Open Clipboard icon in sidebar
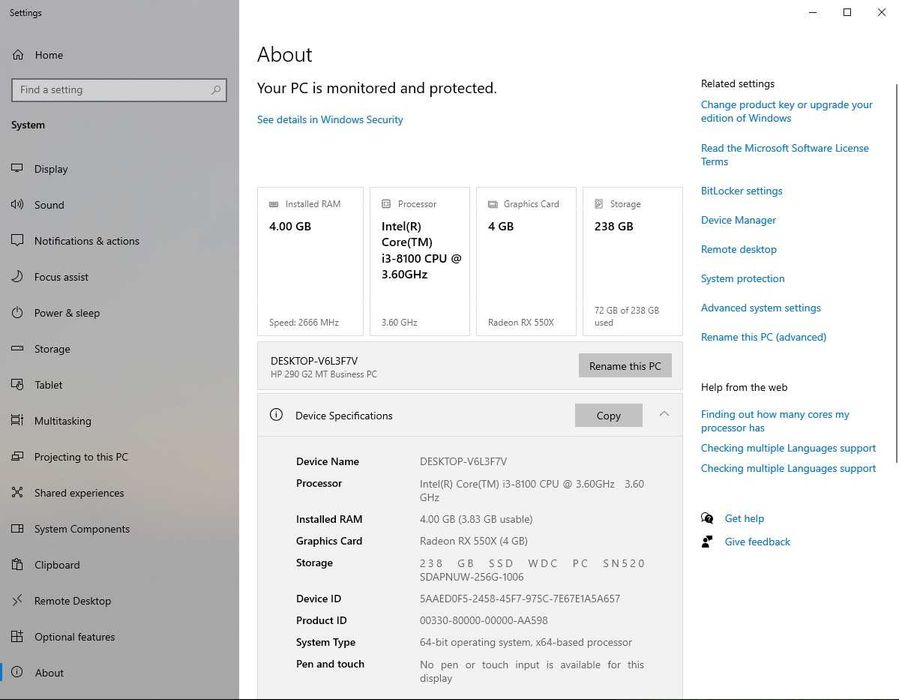Viewport: 899px width, 700px height. [17, 564]
